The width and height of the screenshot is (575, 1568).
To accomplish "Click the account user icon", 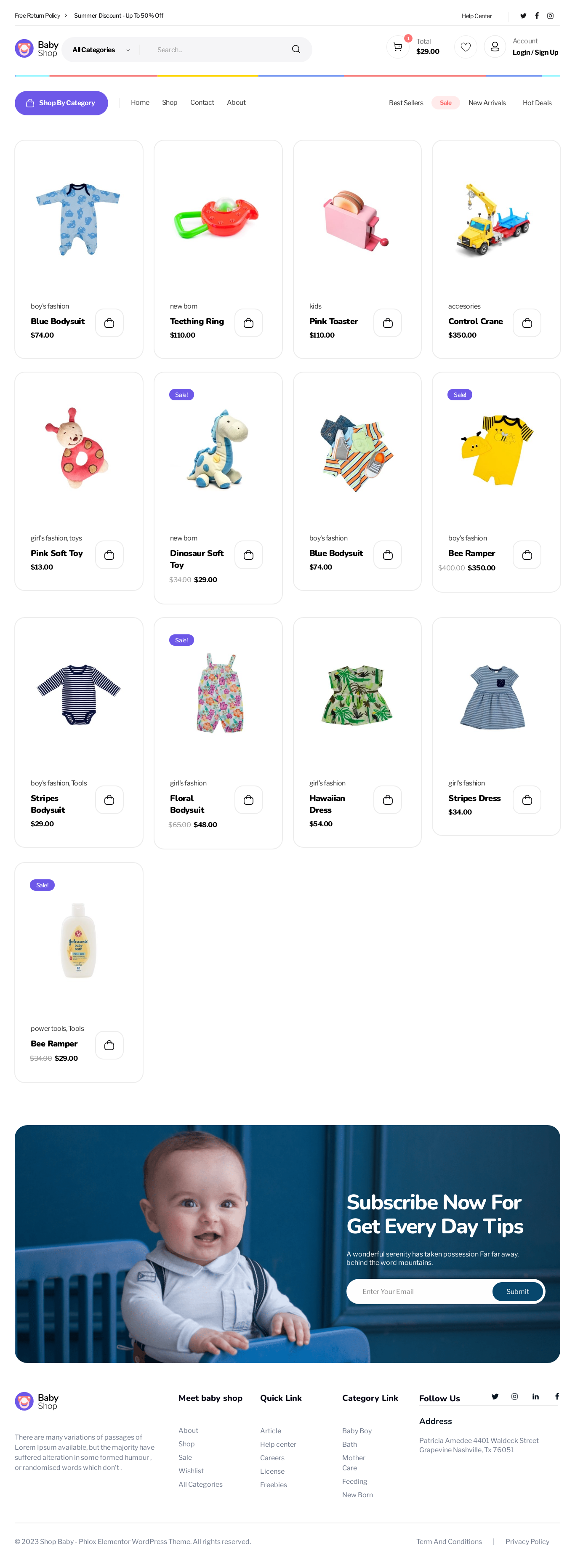I will tap(495, 47).
